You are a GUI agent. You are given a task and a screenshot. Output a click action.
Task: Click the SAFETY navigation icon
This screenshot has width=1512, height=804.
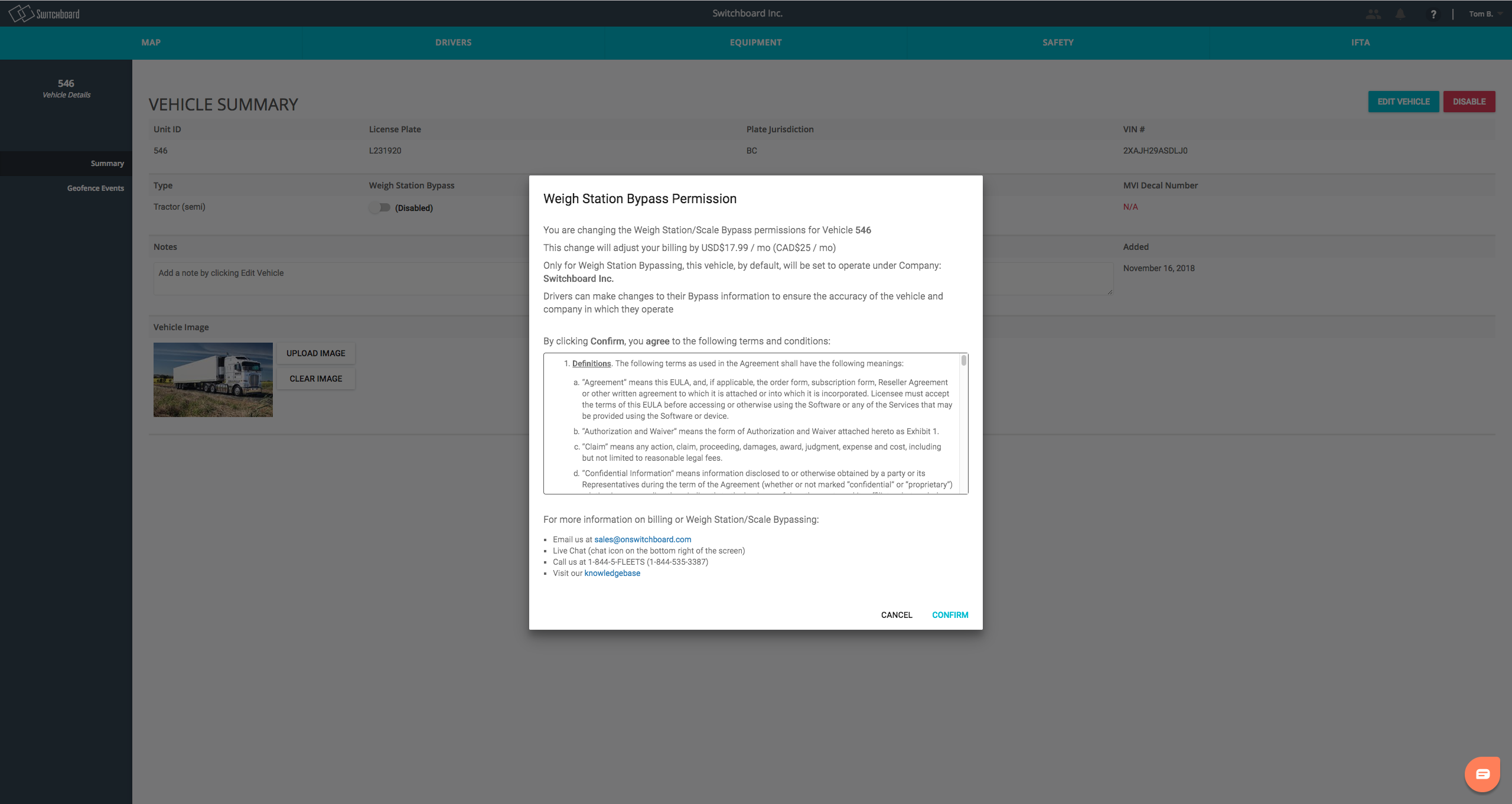pos(1058,43)
